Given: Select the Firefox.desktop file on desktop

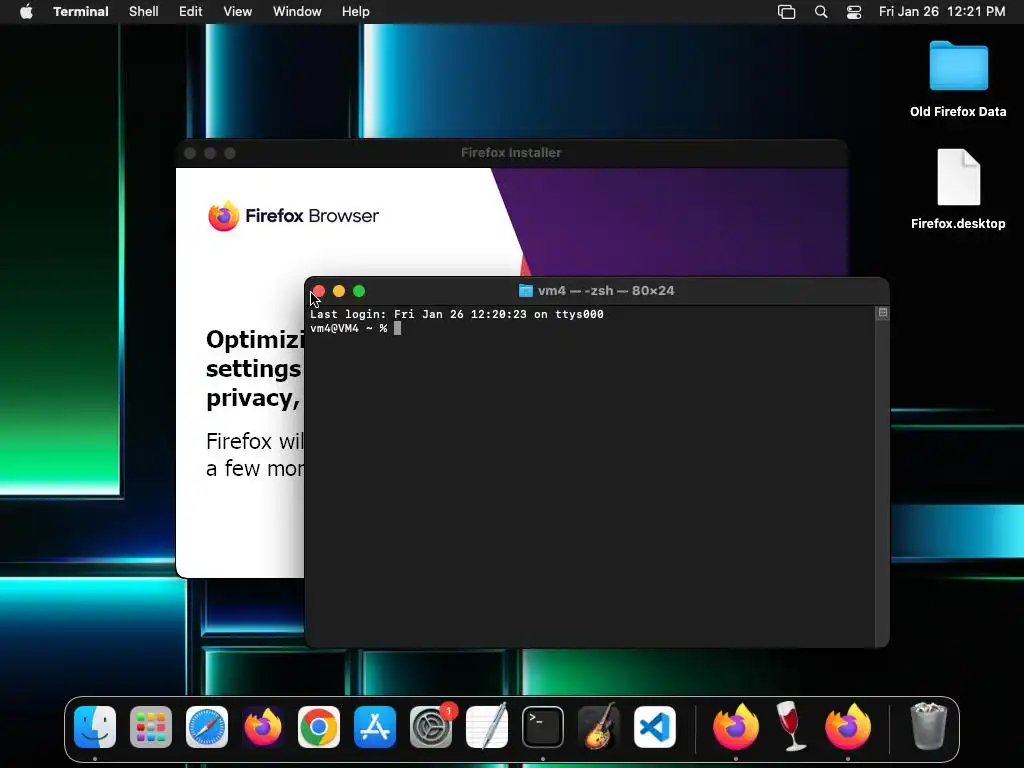Looking at the screenshot, I should click(958, 190).
